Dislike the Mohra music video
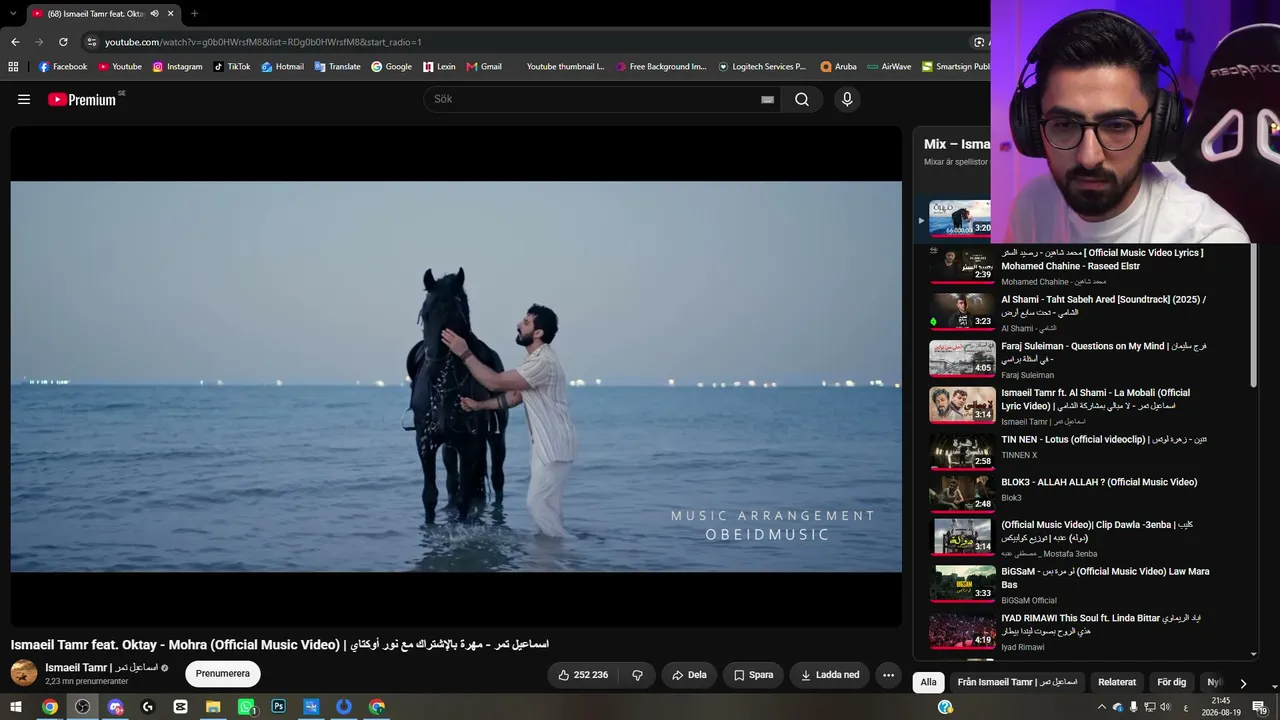This screenshot has height=720, width=1280. pyautogui.click(x=637, y=675)
